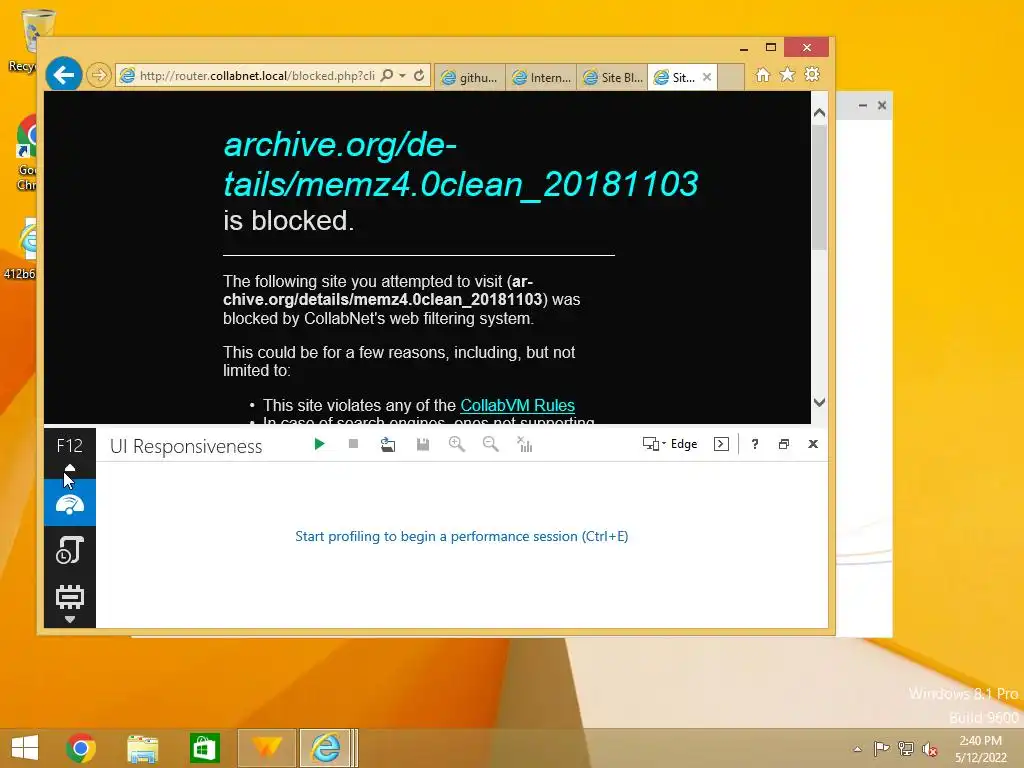The width and height of the screenshot is (1024, 768).
Task: Click the magnifier minus zoom-out icon
Action: click(x=490, y=445)
